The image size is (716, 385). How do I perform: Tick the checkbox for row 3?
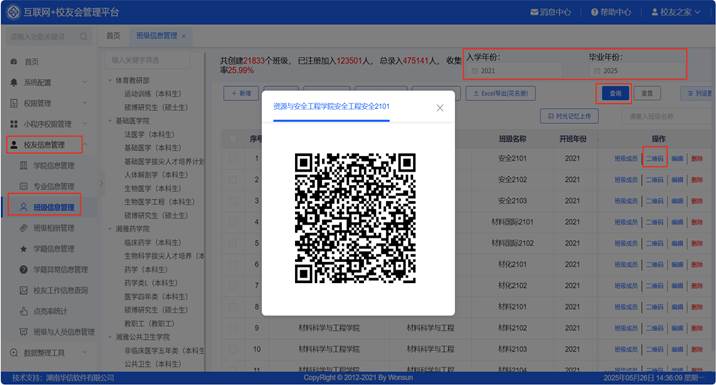tap(233, 200)
